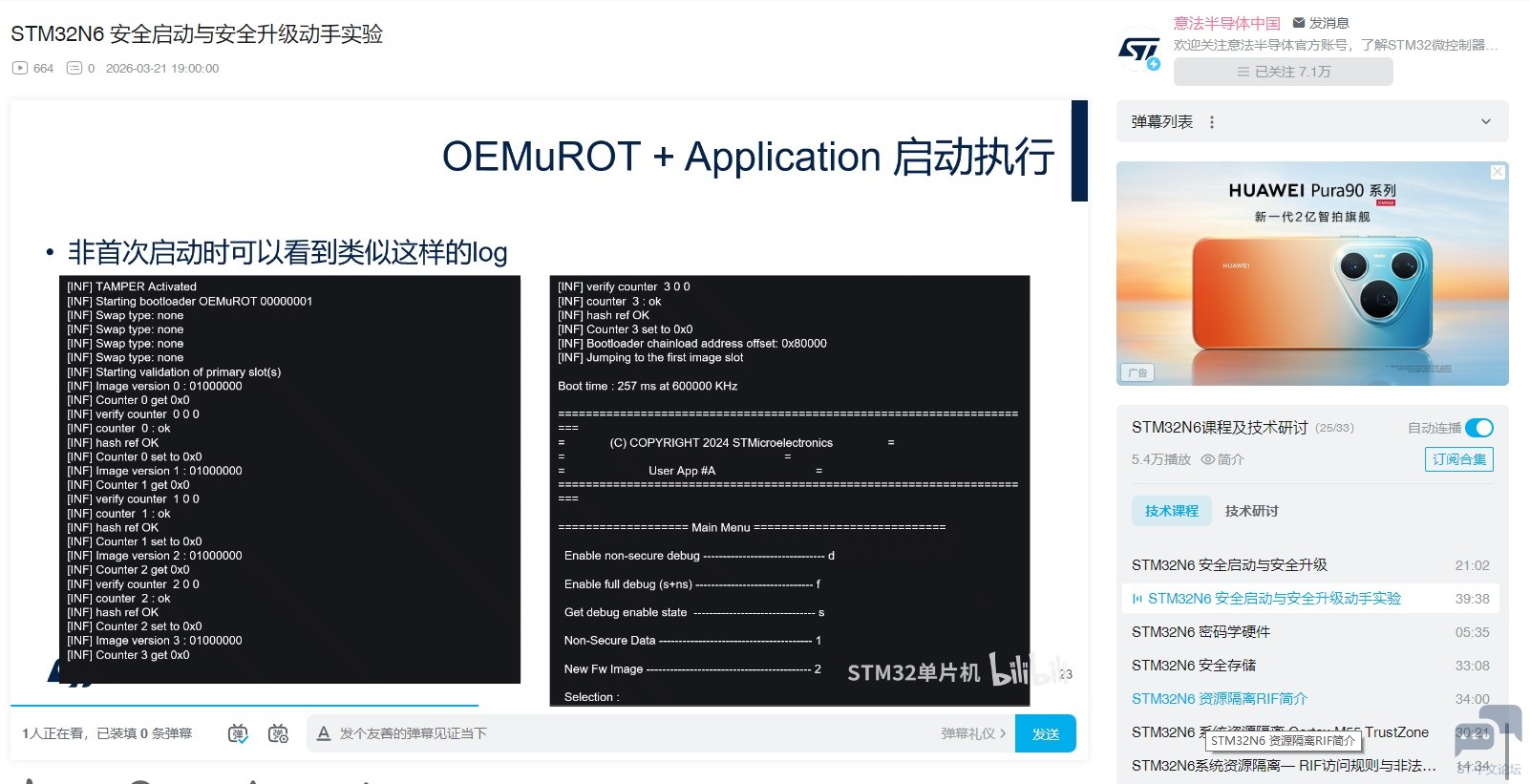Toggle the 自动连播 autoplay switch
The width and height of the screenshot is (1530, 784).
pos(1478,428)
